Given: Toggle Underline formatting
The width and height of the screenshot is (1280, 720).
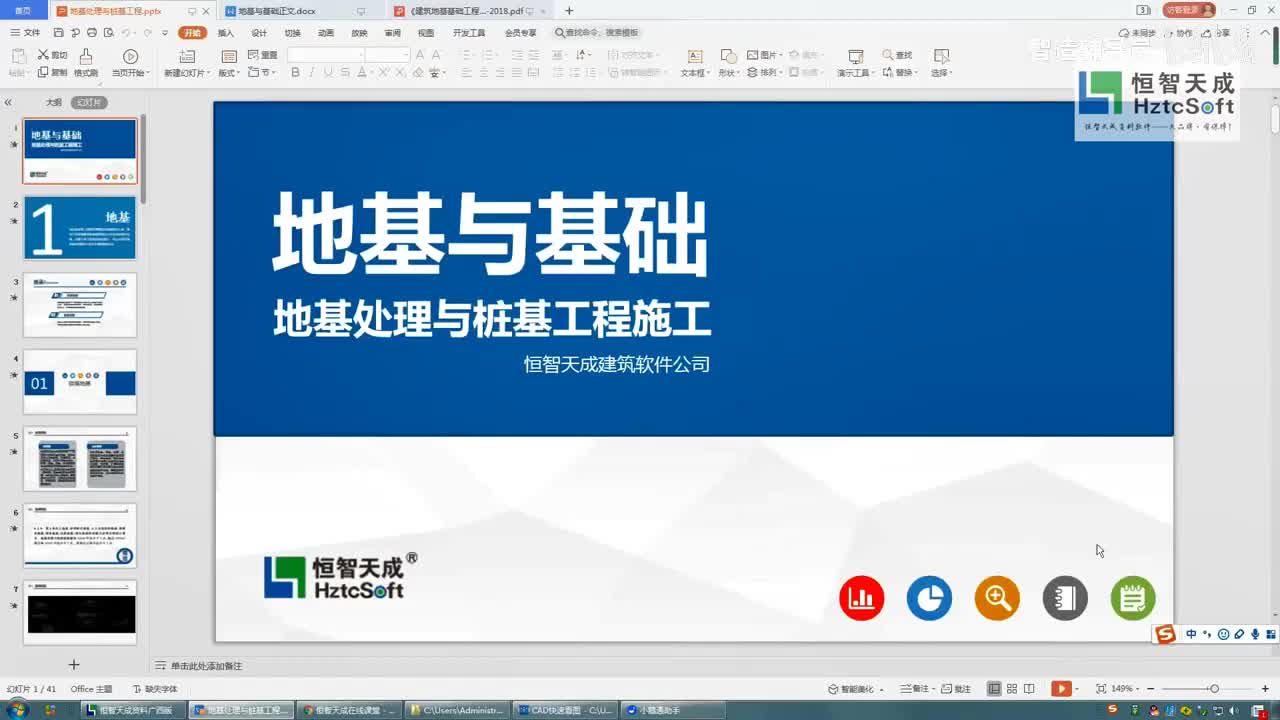Looking at the screenshot, I should [328, 72].
